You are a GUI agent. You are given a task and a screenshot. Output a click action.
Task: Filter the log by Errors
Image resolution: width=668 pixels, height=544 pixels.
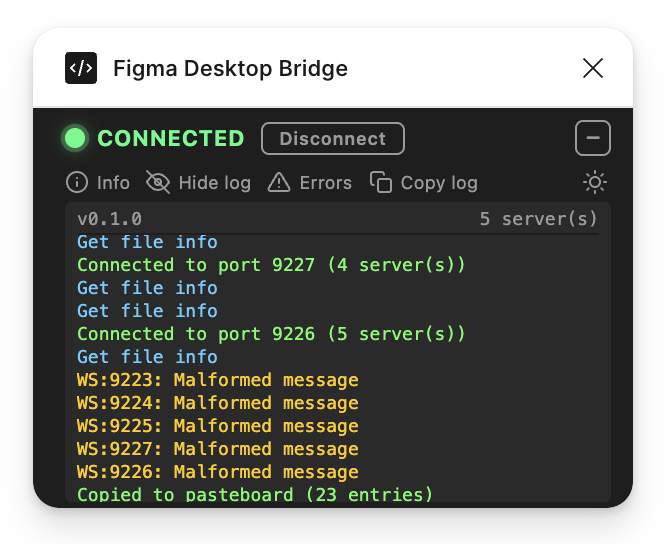325,183
